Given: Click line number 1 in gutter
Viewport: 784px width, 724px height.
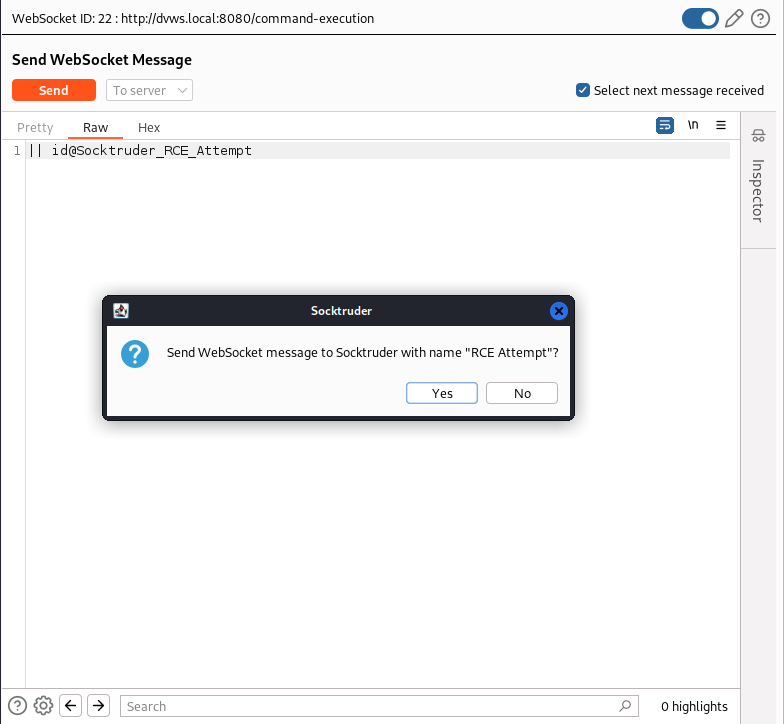Looking at the screenshot, I should pyautogui.click(x=17, y=150).
